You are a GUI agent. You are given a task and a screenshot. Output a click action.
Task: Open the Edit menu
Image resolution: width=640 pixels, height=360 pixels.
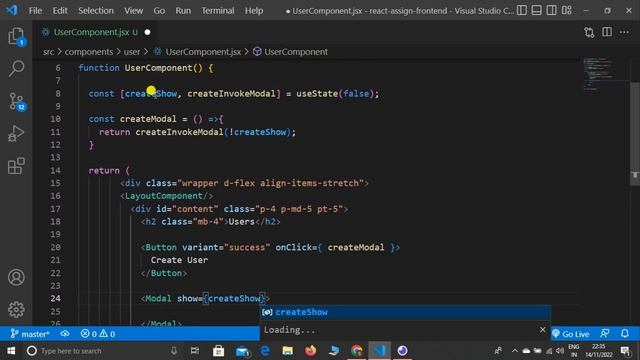(60, 11)
